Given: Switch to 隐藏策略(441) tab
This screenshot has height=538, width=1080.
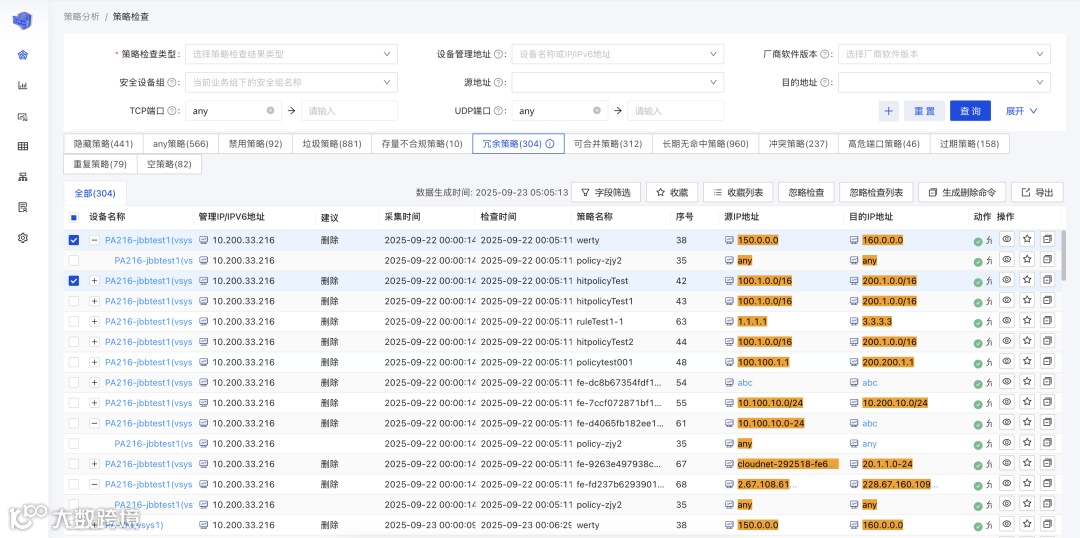Looking at the screenshot, I should tap(103, 144).
